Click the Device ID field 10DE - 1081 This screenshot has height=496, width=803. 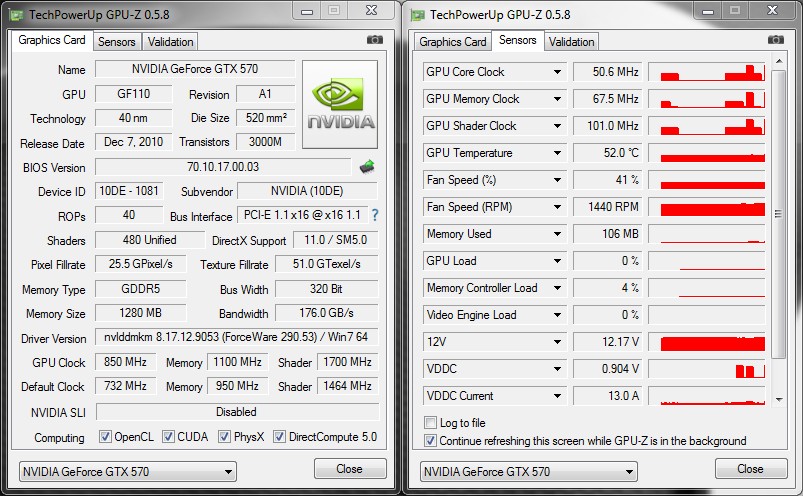click(x=129, y=191)
